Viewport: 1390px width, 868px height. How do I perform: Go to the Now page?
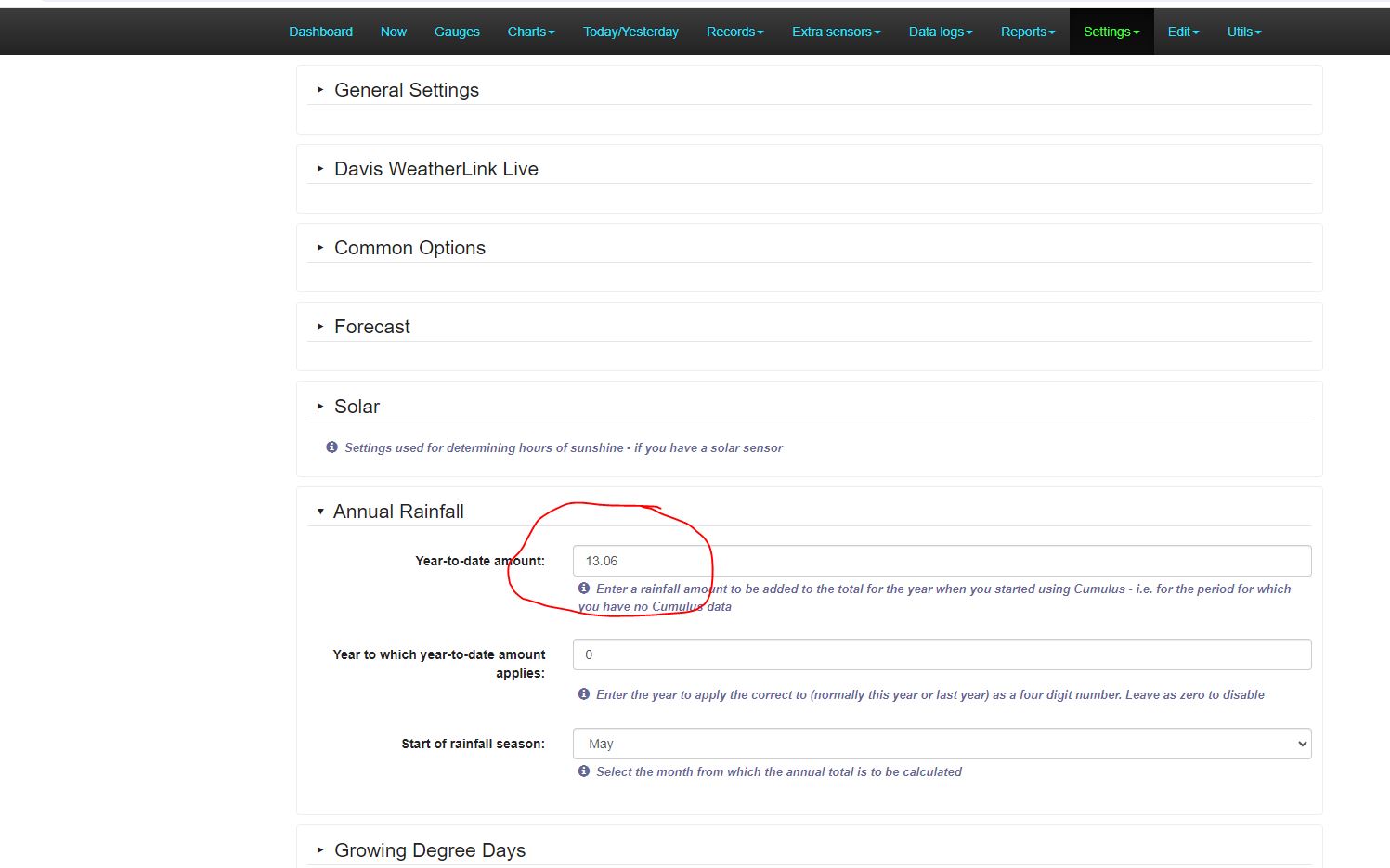click(394, 32)
